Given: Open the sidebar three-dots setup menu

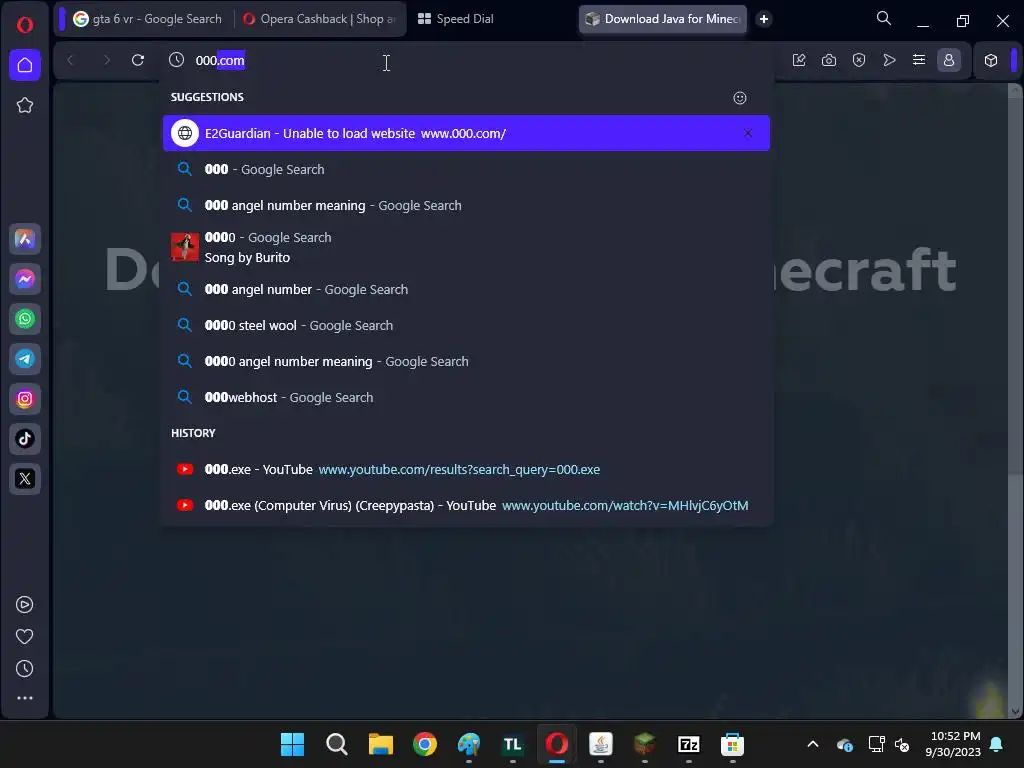Looking at the screenshot, I should coord(25,698).
